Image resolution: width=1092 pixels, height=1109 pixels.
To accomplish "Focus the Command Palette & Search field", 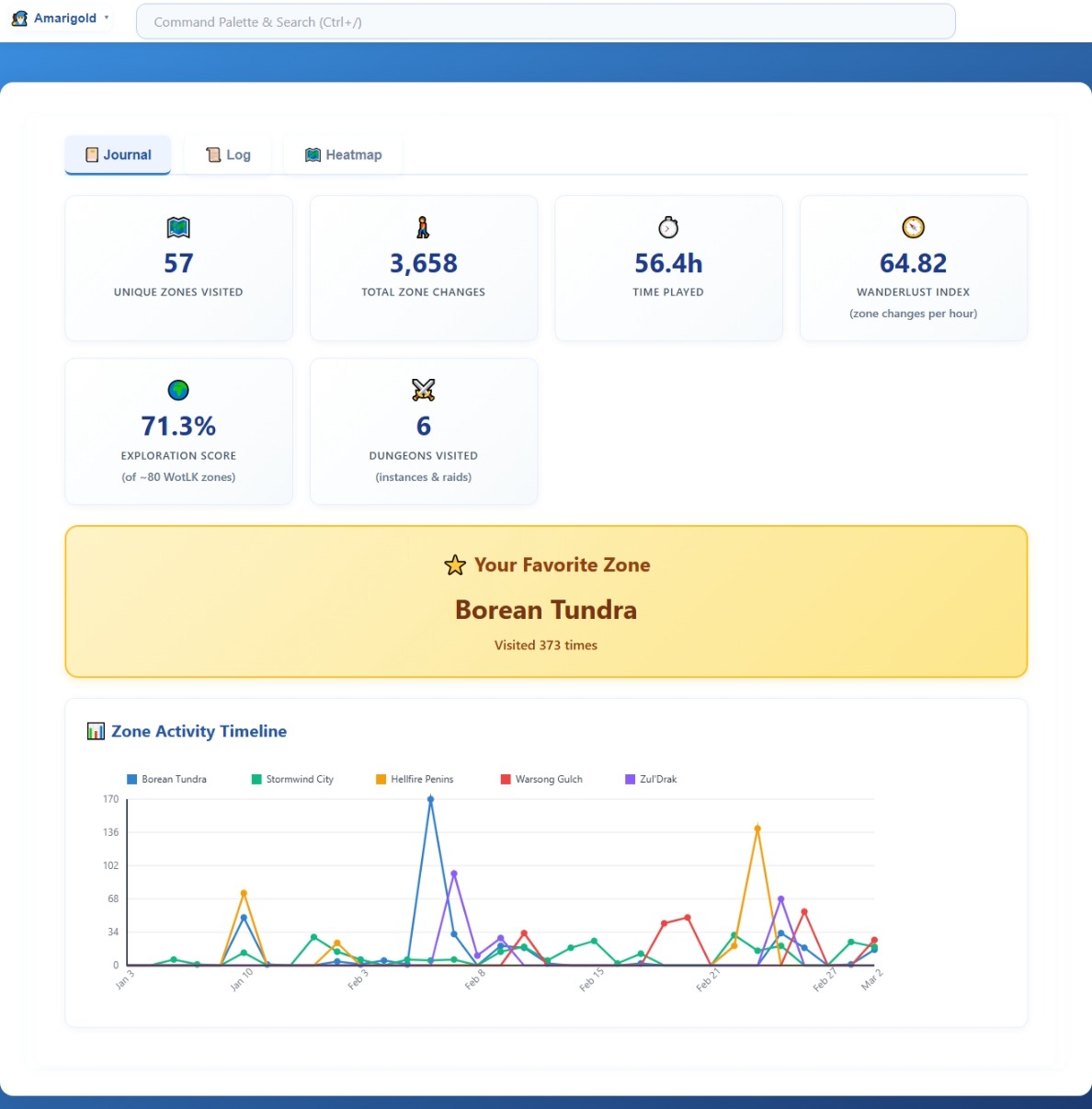I will pos(545,22).
